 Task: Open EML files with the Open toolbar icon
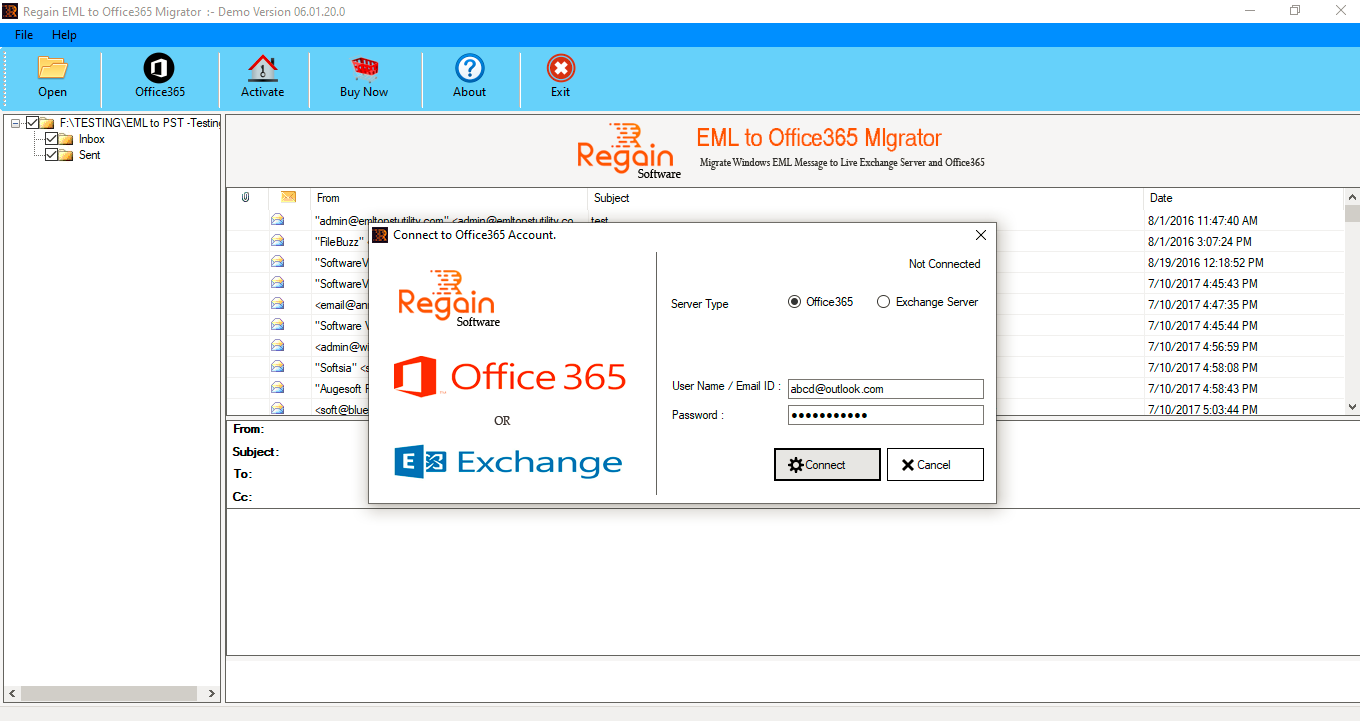pyautogui.click(x=52, y=68)
